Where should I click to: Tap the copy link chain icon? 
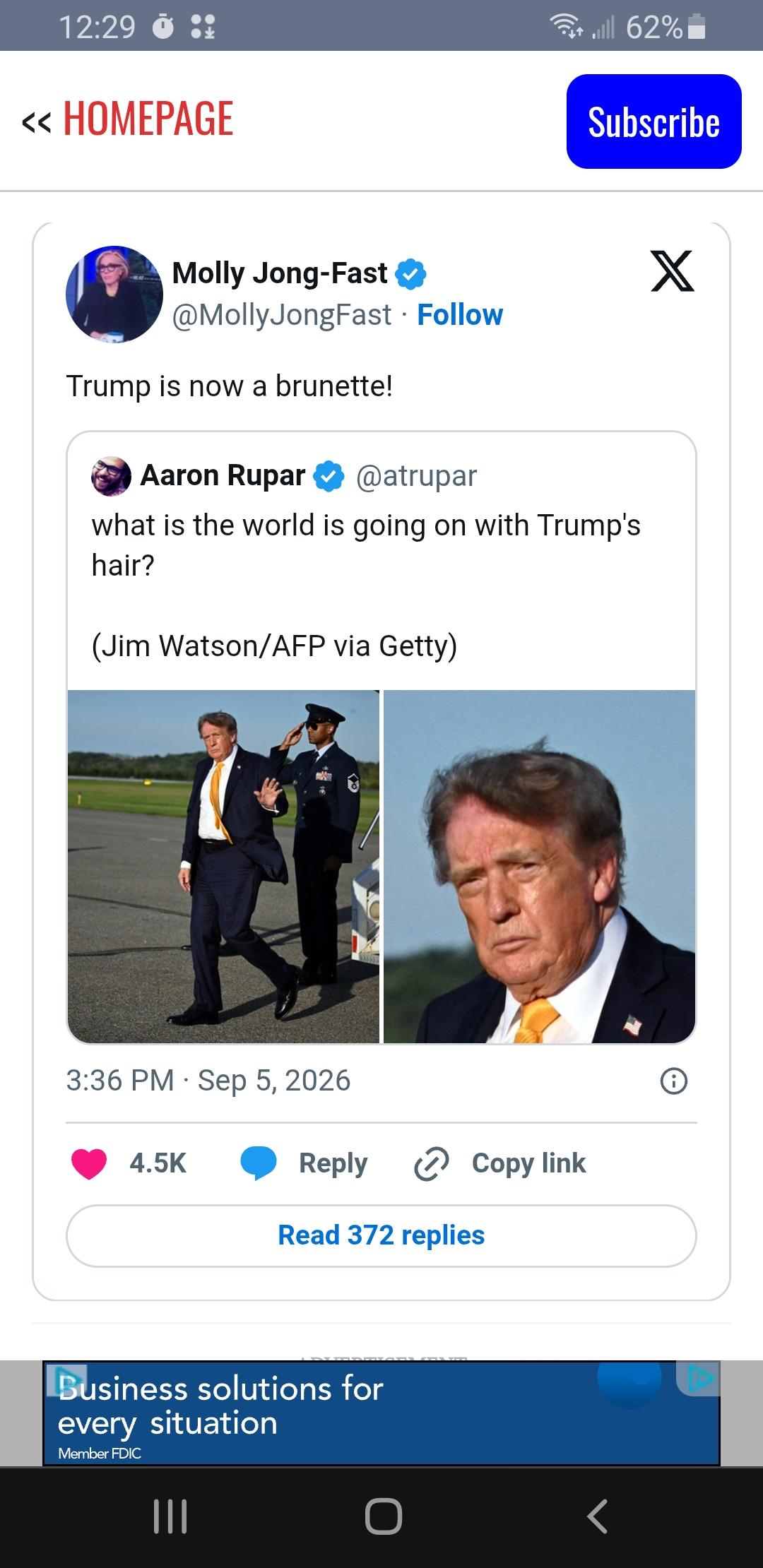(431, 1164)
